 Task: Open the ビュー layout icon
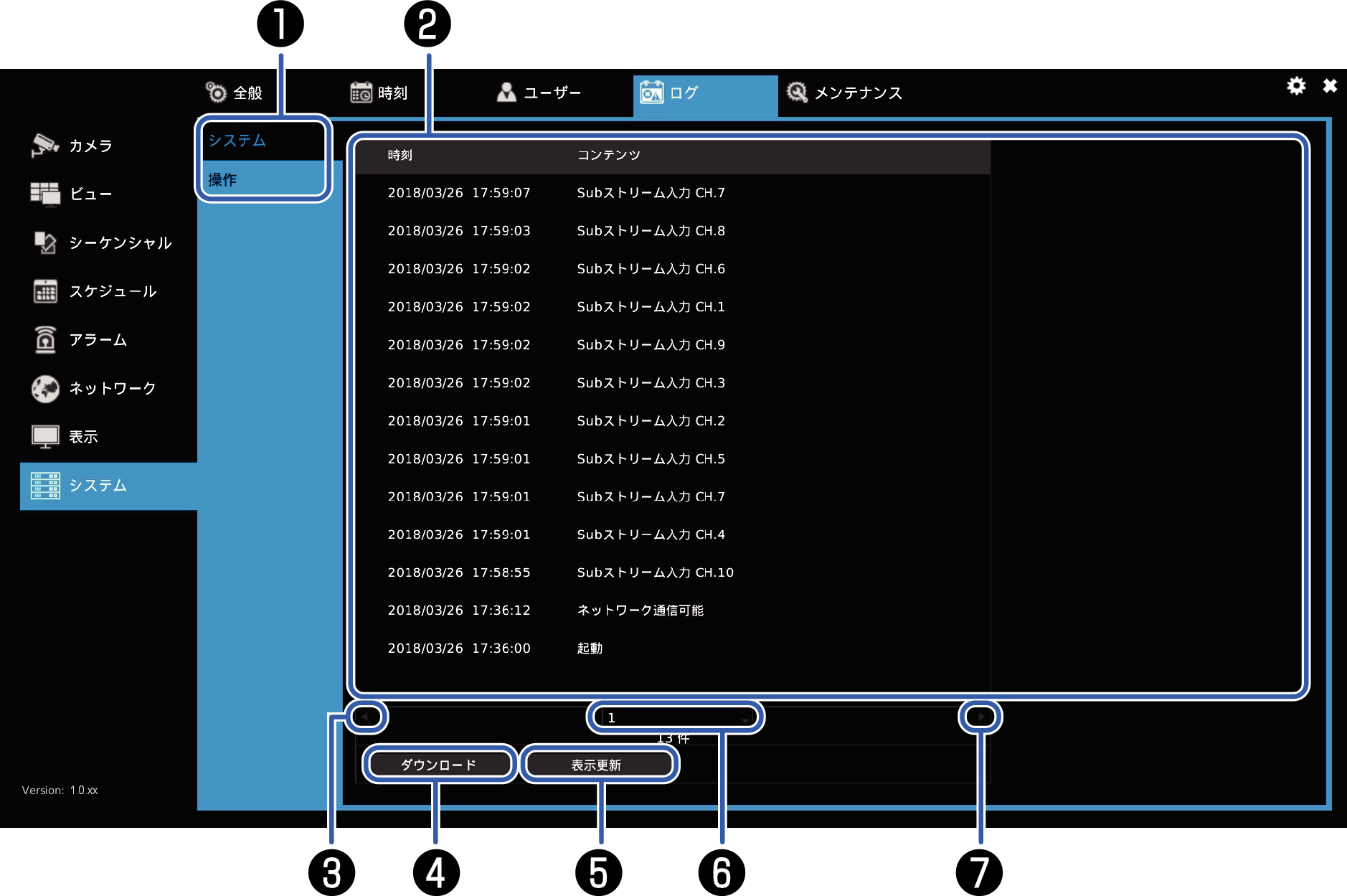45,194
